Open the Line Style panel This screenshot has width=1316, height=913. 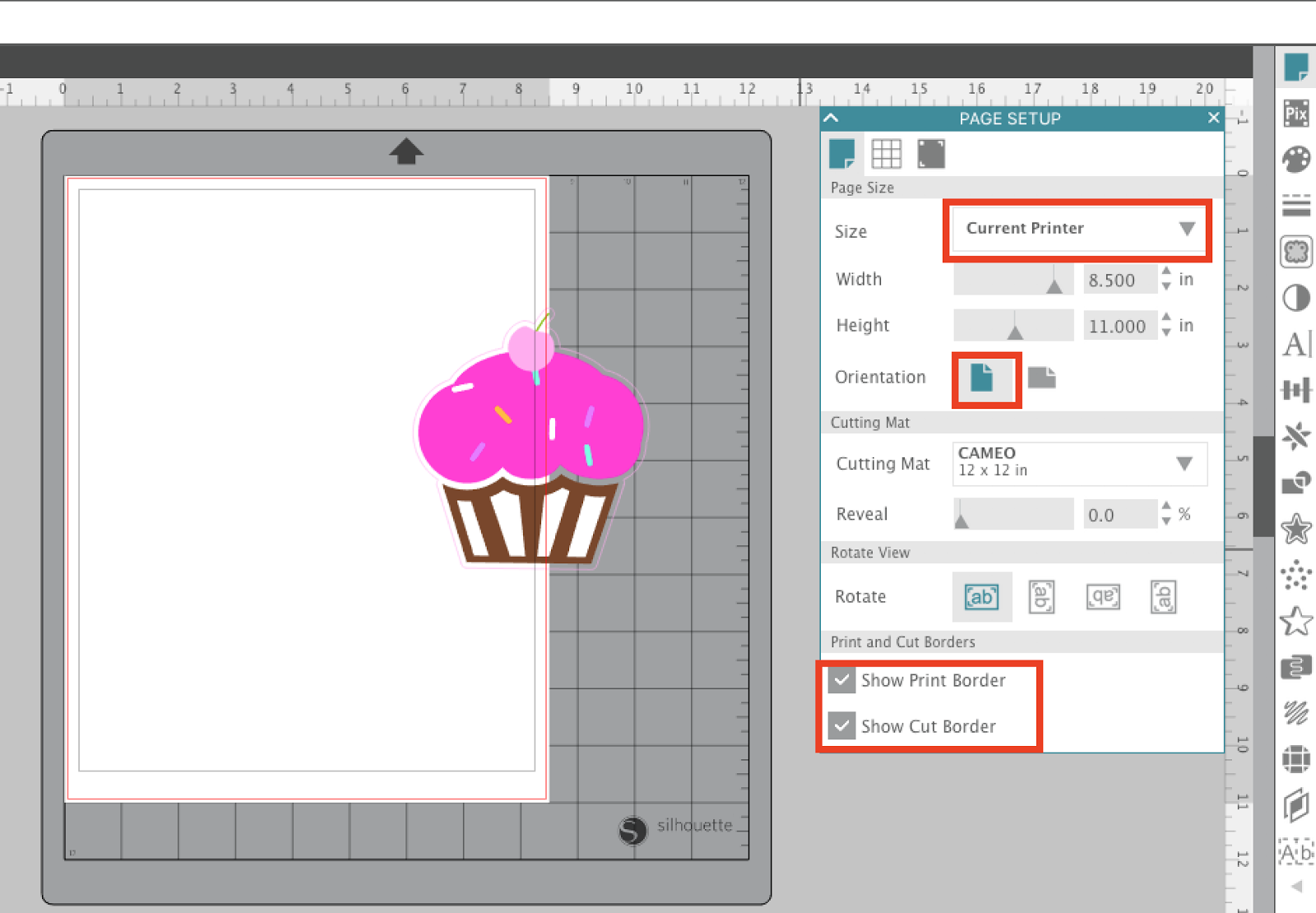click(1296, 206)
